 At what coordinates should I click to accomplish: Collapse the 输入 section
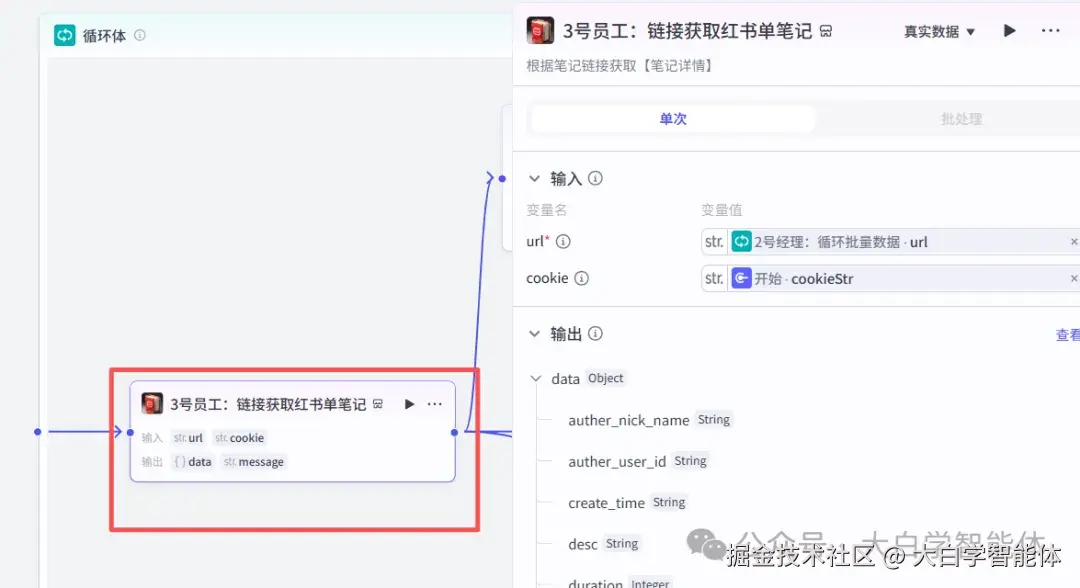point(534,178)
